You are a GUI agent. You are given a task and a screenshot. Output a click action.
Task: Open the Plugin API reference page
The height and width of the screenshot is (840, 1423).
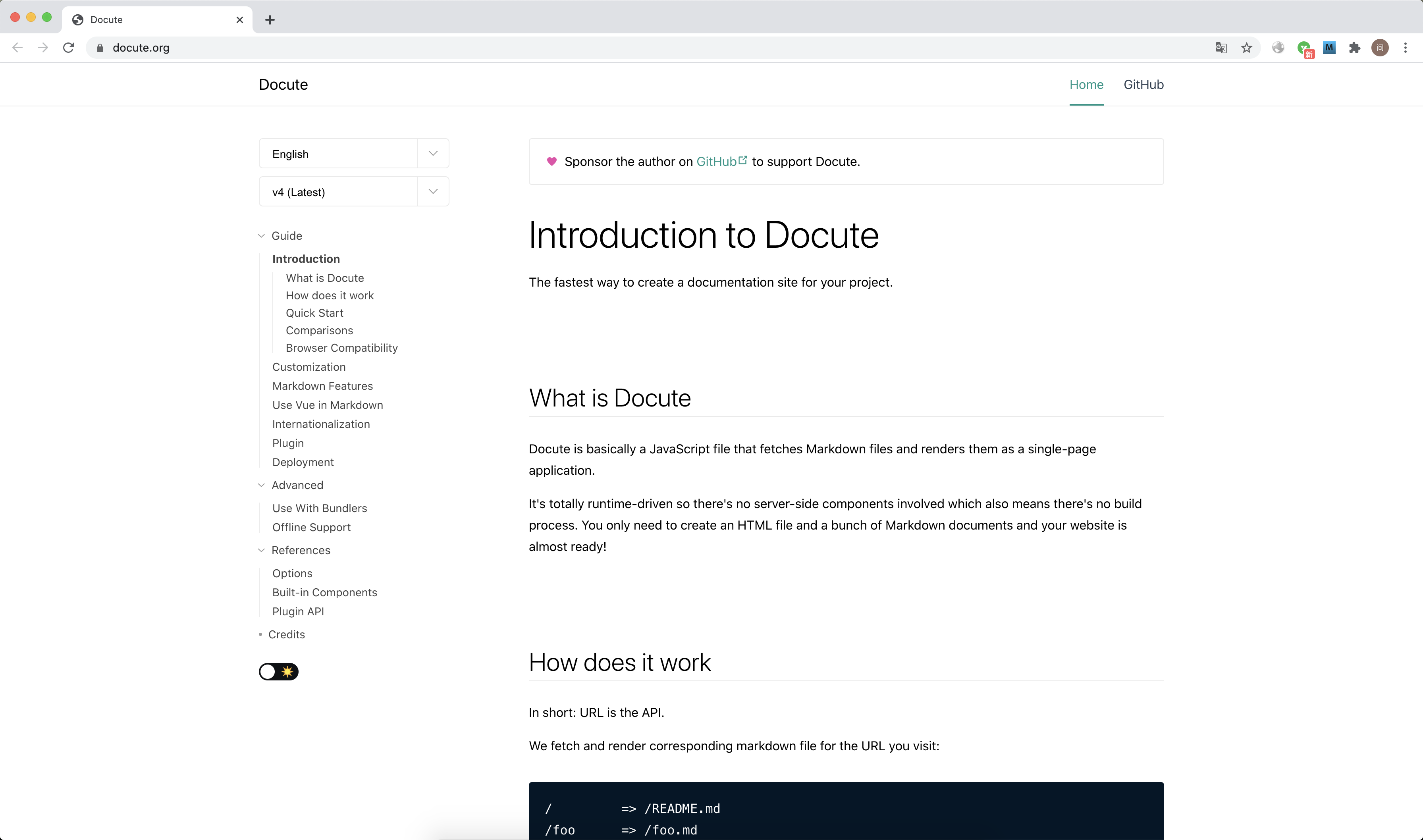(298, 611)
